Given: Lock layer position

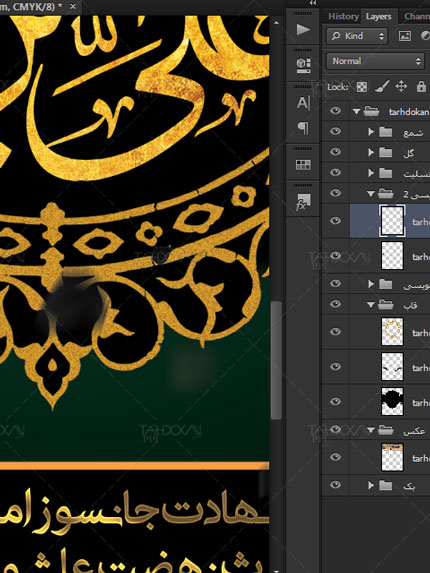Looking at the screenshot, I should pos(401,87).
